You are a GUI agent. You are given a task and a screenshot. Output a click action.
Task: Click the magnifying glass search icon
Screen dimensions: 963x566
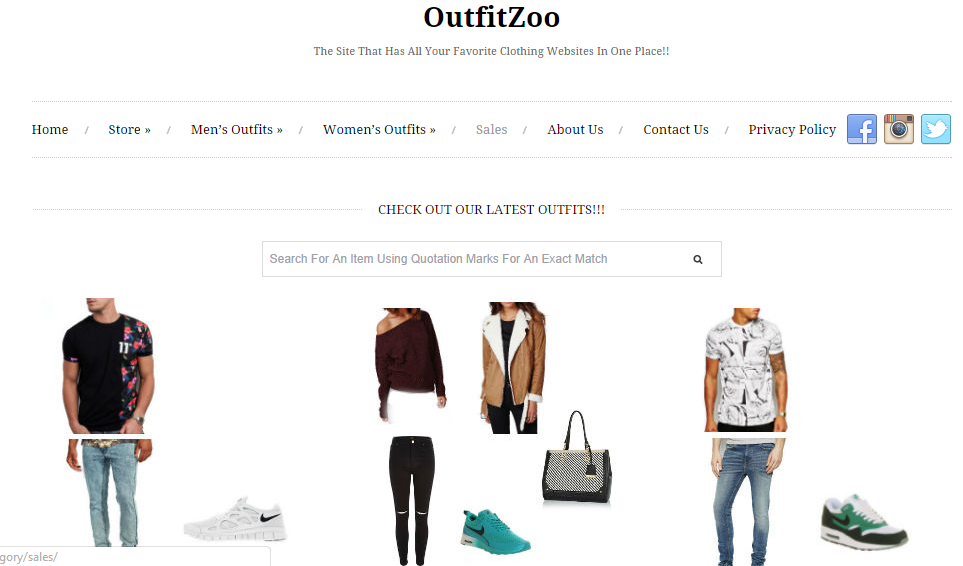(698, 259)
